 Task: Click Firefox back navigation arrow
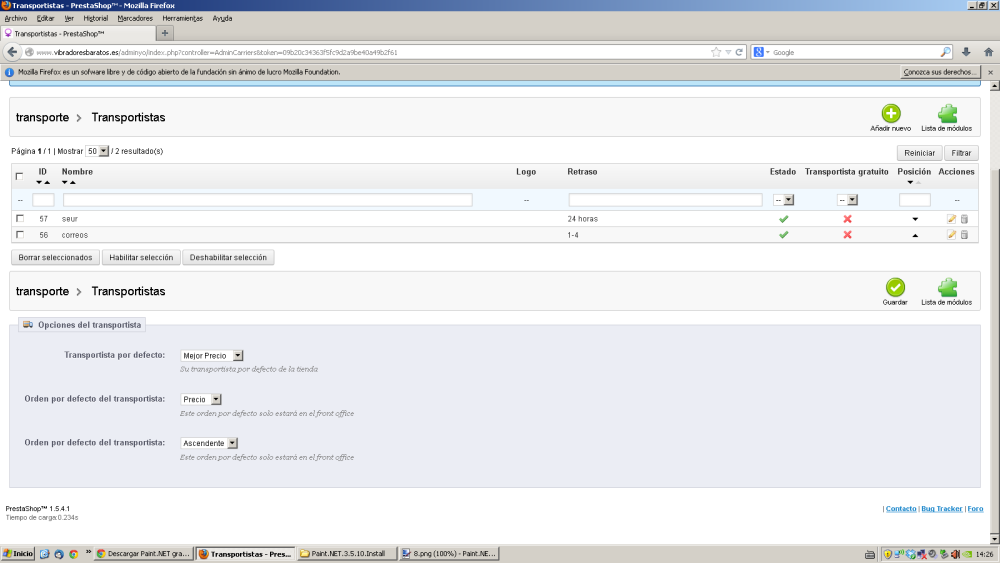click(12, 52)
